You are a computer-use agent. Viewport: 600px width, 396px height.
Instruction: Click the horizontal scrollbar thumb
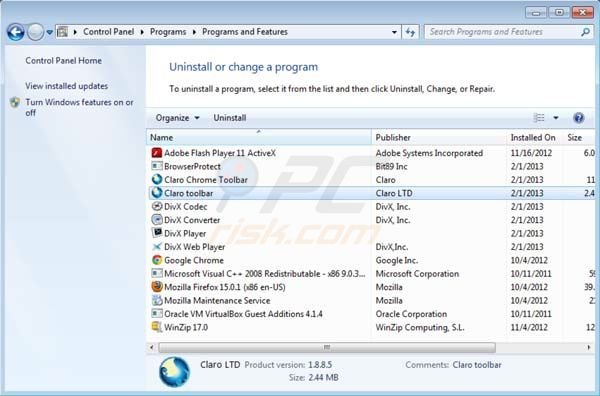click(327, 347)
